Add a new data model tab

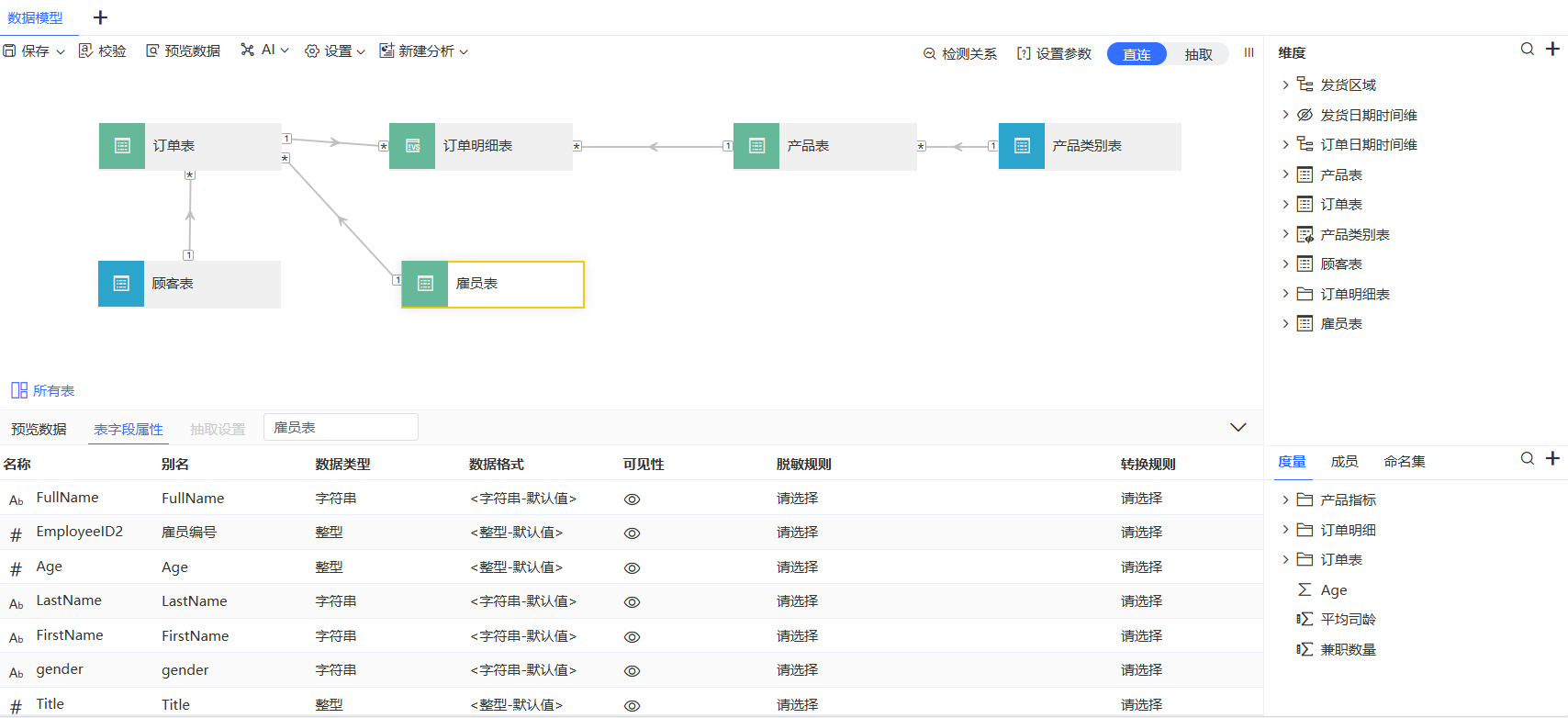point(101,17)
